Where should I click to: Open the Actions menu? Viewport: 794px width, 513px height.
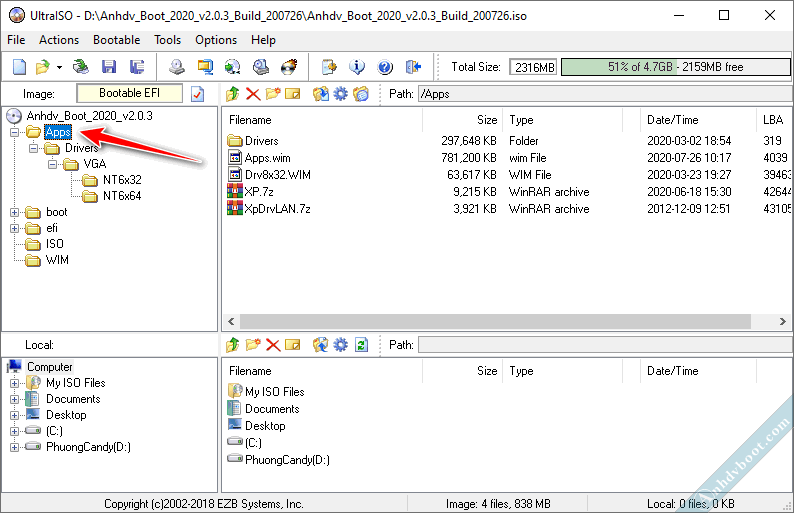click(x=59, y=40)
